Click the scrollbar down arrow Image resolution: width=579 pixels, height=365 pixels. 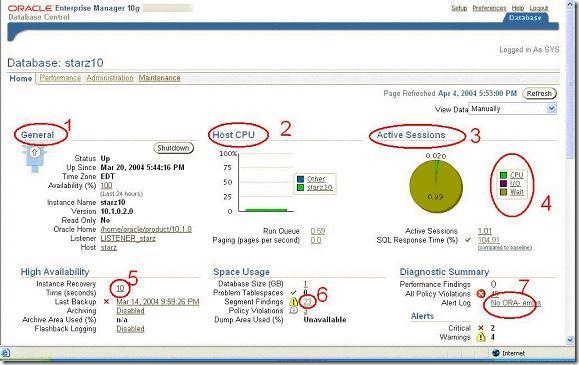coord(570,340)
